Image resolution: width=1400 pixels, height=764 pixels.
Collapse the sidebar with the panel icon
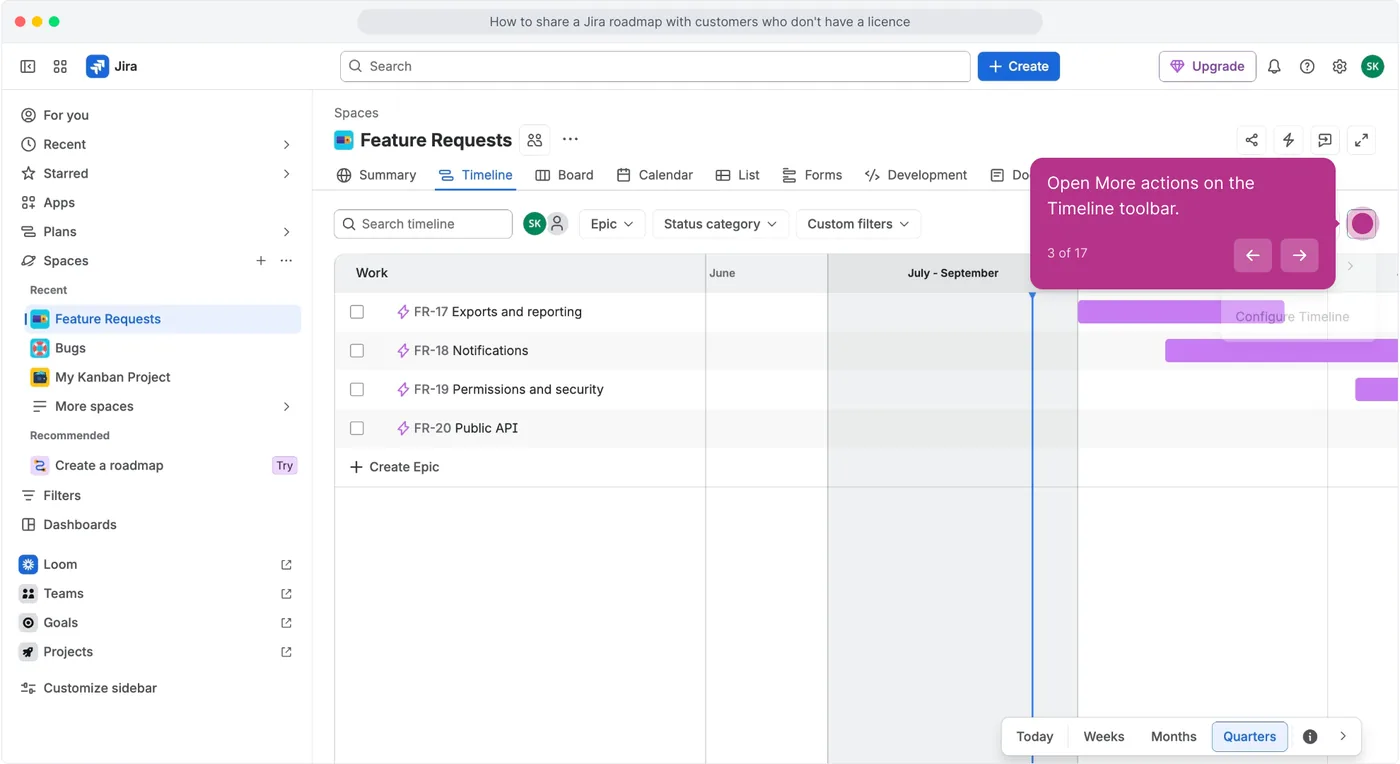click(x=28, y=66)
